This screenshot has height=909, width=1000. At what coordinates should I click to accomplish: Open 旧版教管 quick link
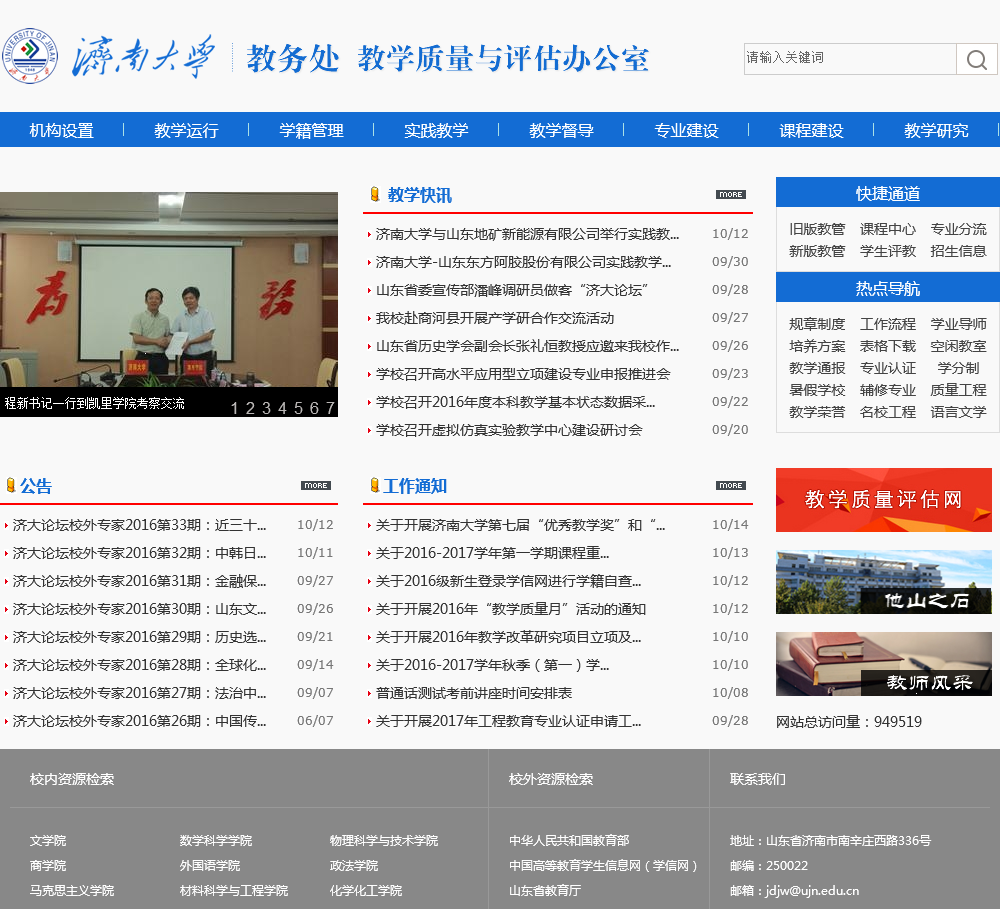(817, 229)
